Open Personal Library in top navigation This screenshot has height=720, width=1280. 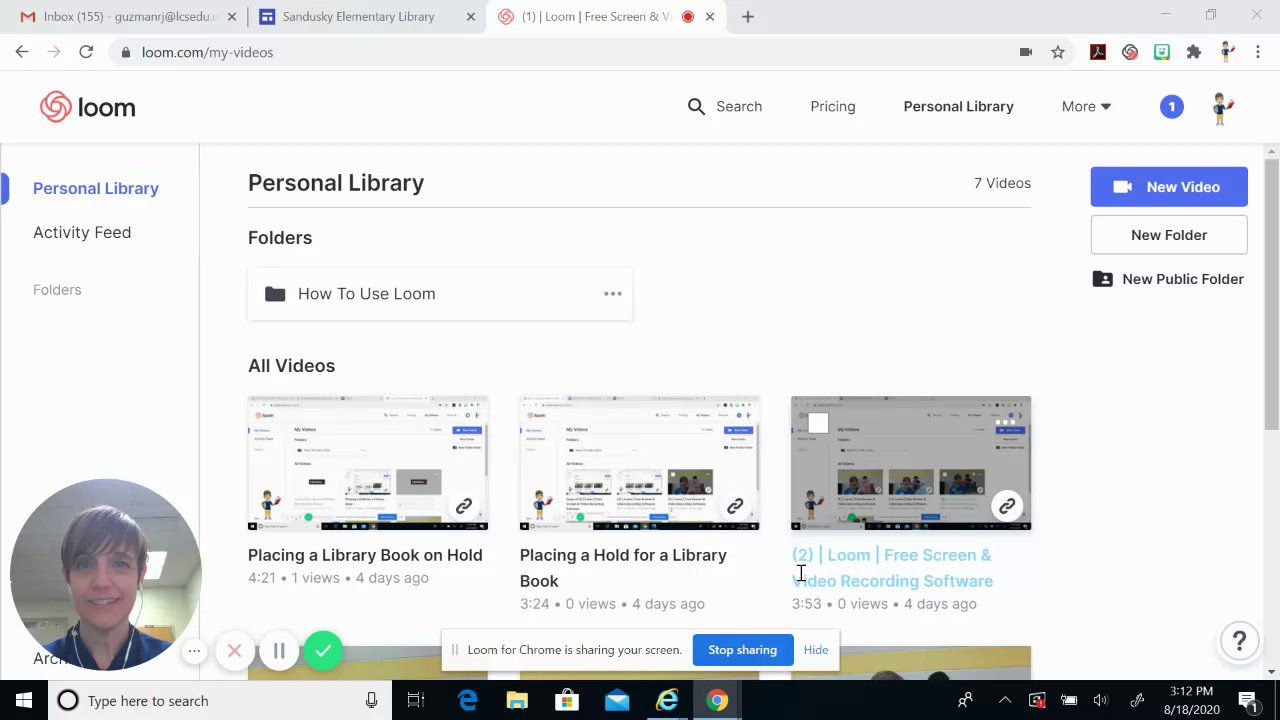(958, 106)
